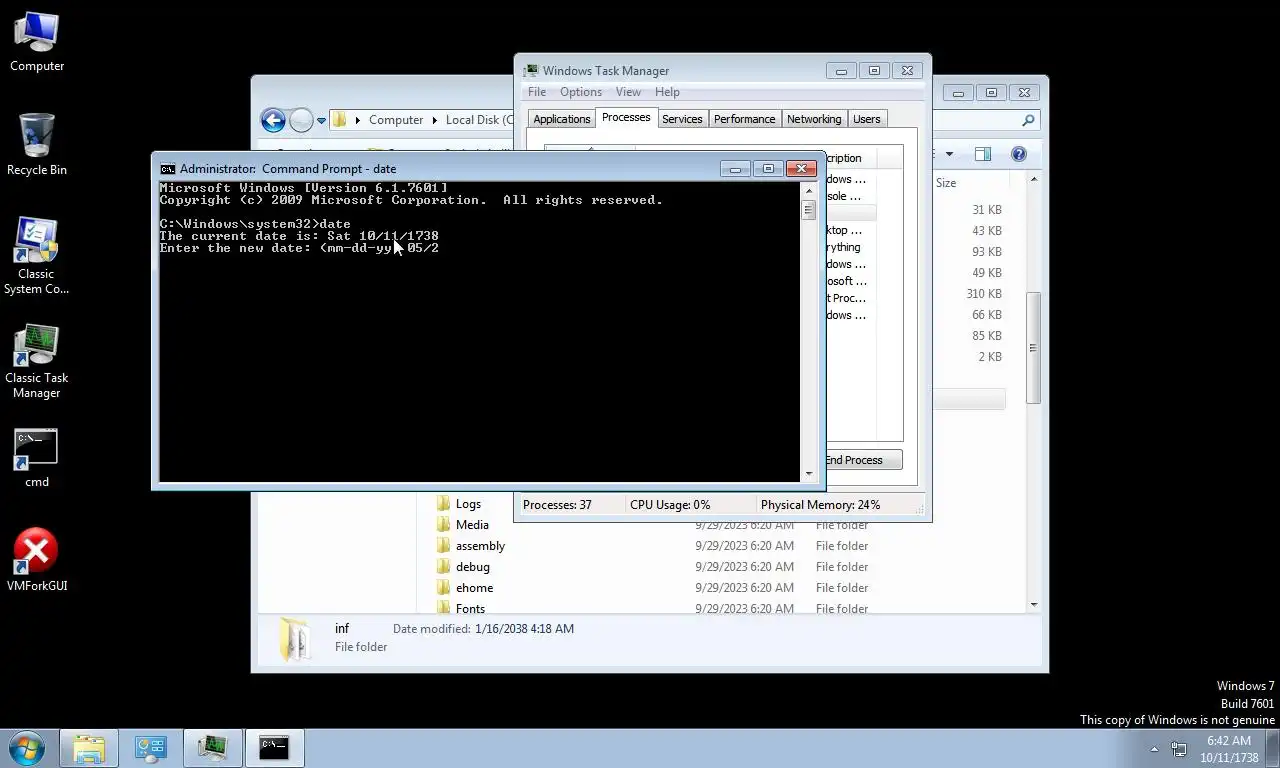Click the Command Prompt scrollbar thumb

[808, 210]
